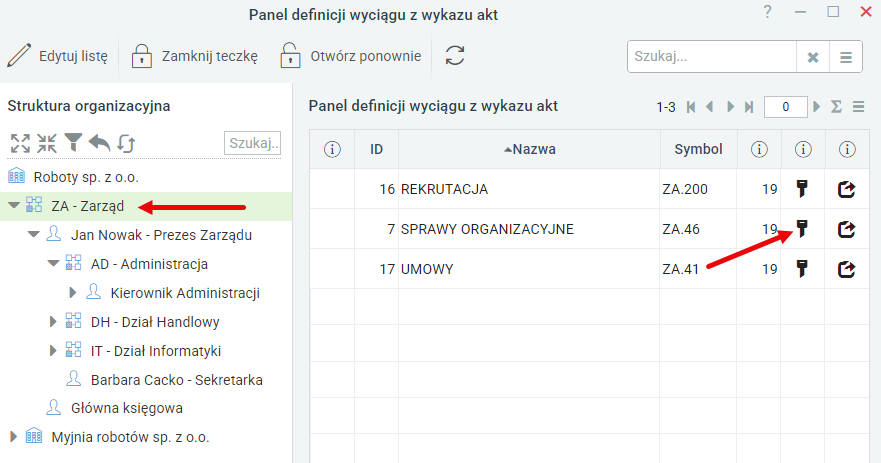Click go-to-page arrow beside page number field
This screenshot has width=881, height=463.
click(x=816, y=107)
